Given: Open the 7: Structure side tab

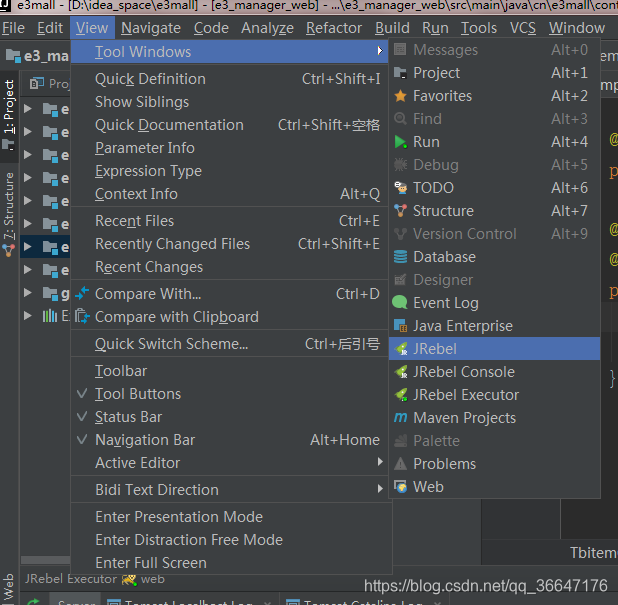Looking at the screenshot, I should click(x=9, y=213).
